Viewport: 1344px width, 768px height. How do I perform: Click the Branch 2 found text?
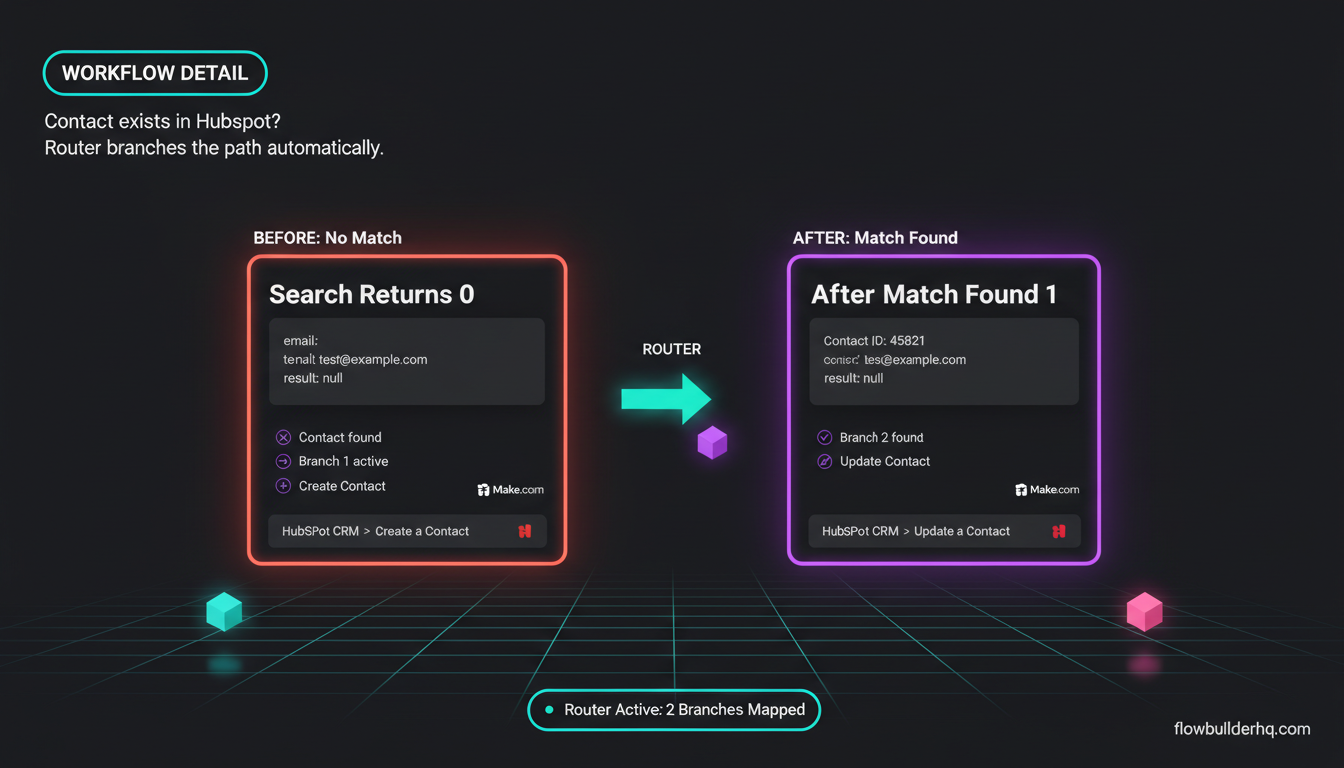[x=881, y=437]
